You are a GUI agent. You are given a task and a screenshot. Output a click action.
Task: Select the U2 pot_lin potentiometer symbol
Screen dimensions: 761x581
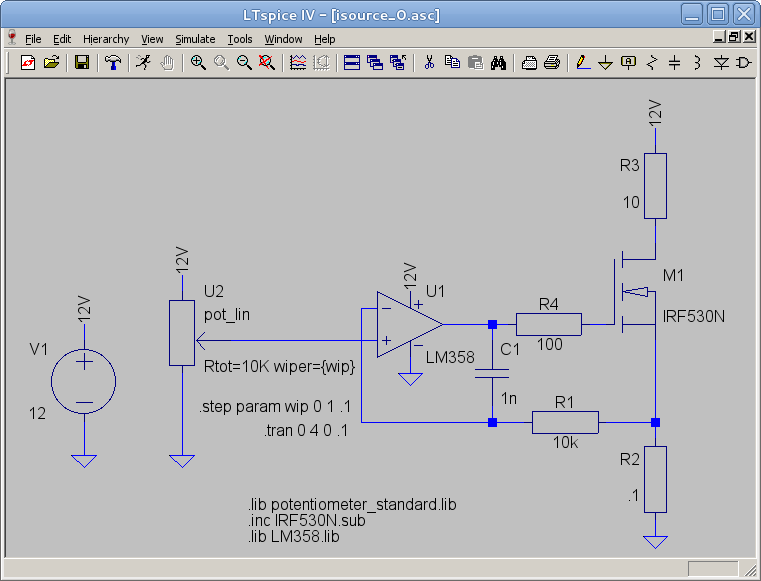pyautogui.click(x=182, y=333)
